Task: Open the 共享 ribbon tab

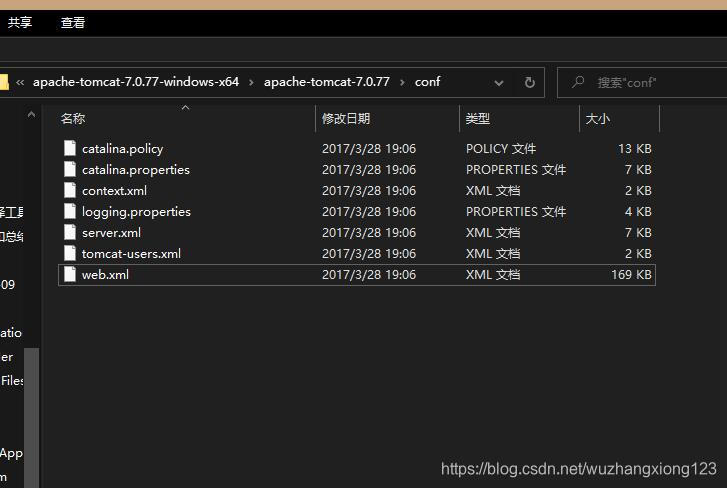Action: click(20, 22)
